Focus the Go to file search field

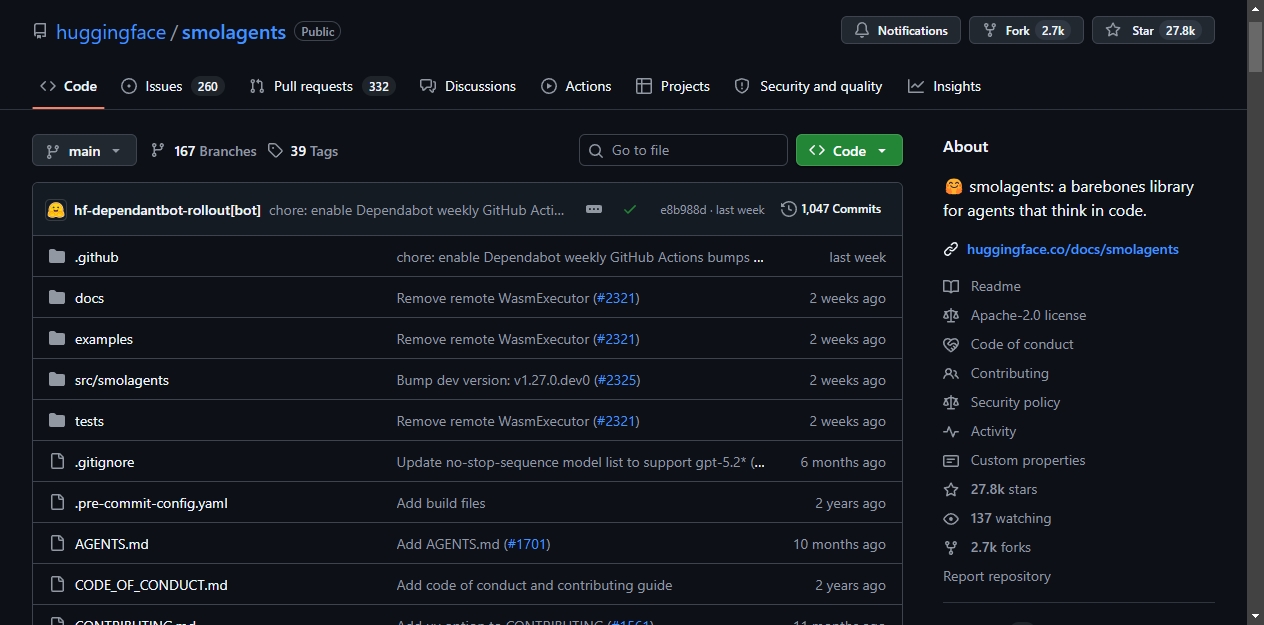point(683,150)
